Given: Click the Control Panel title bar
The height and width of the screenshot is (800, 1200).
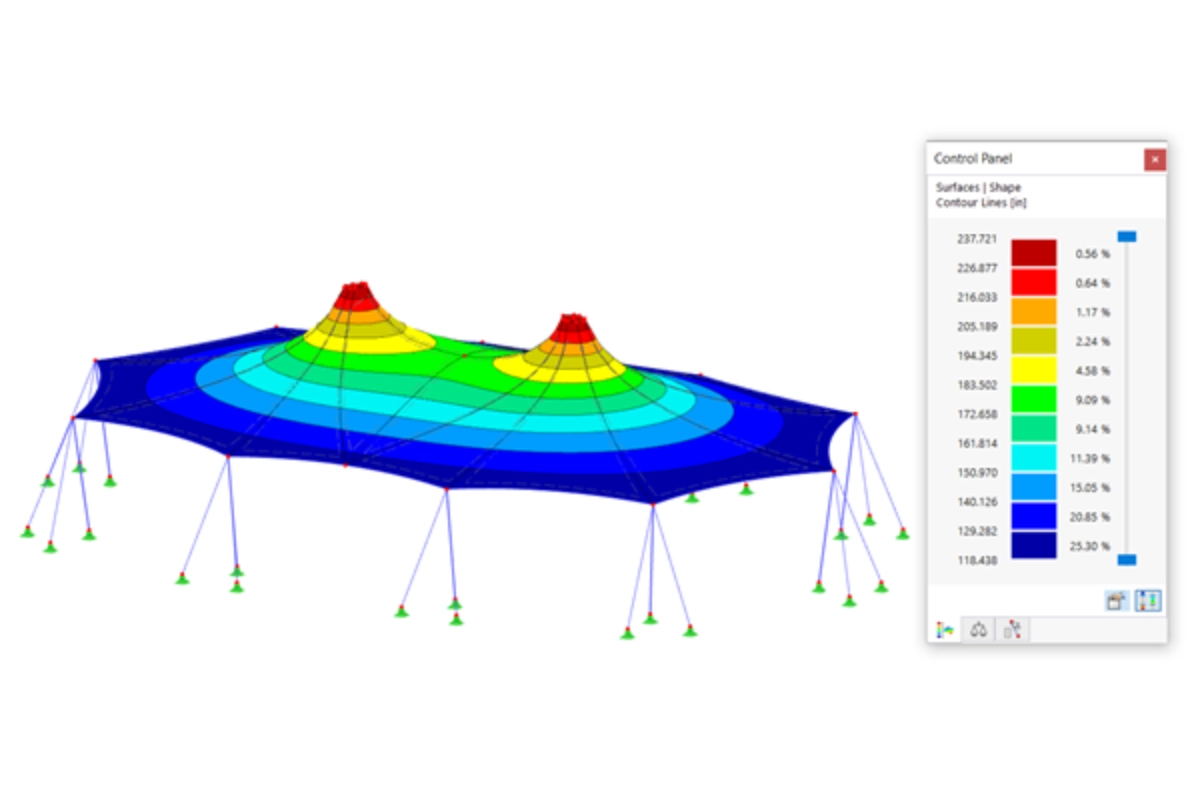Looking at the screenshot, I should pos(1030,159).
